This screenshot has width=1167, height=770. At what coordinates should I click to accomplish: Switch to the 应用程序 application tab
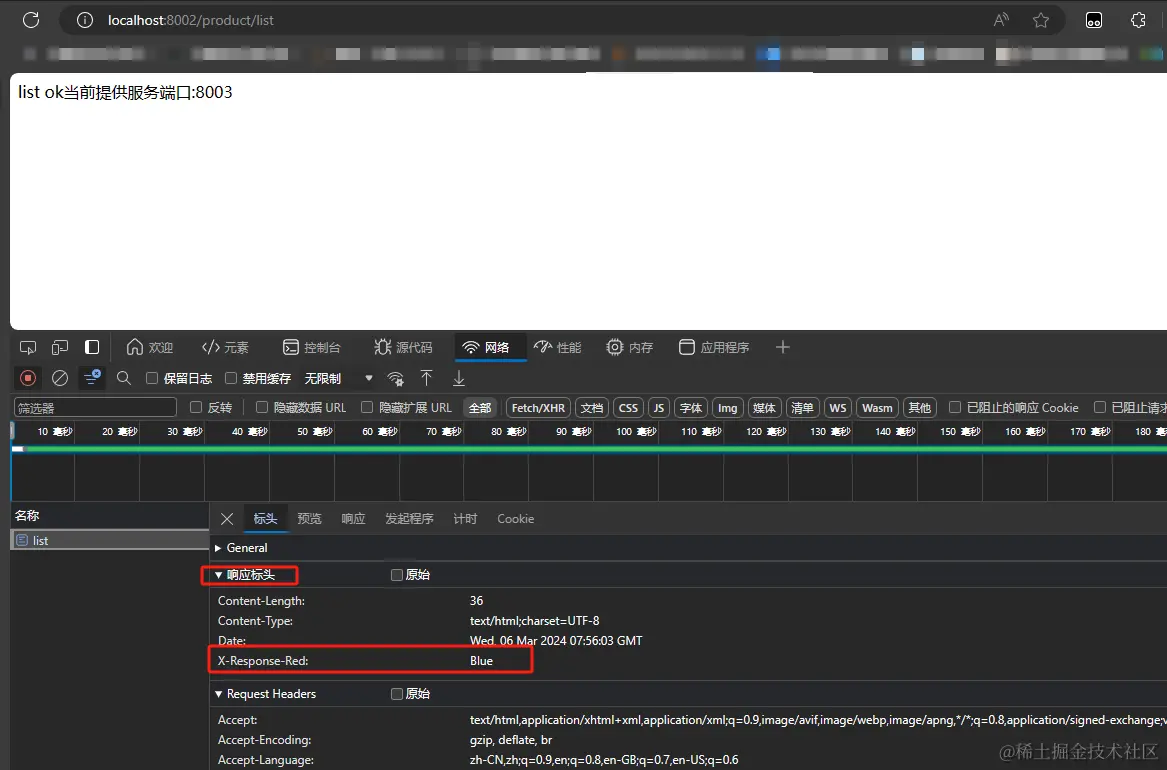[714, 347]
